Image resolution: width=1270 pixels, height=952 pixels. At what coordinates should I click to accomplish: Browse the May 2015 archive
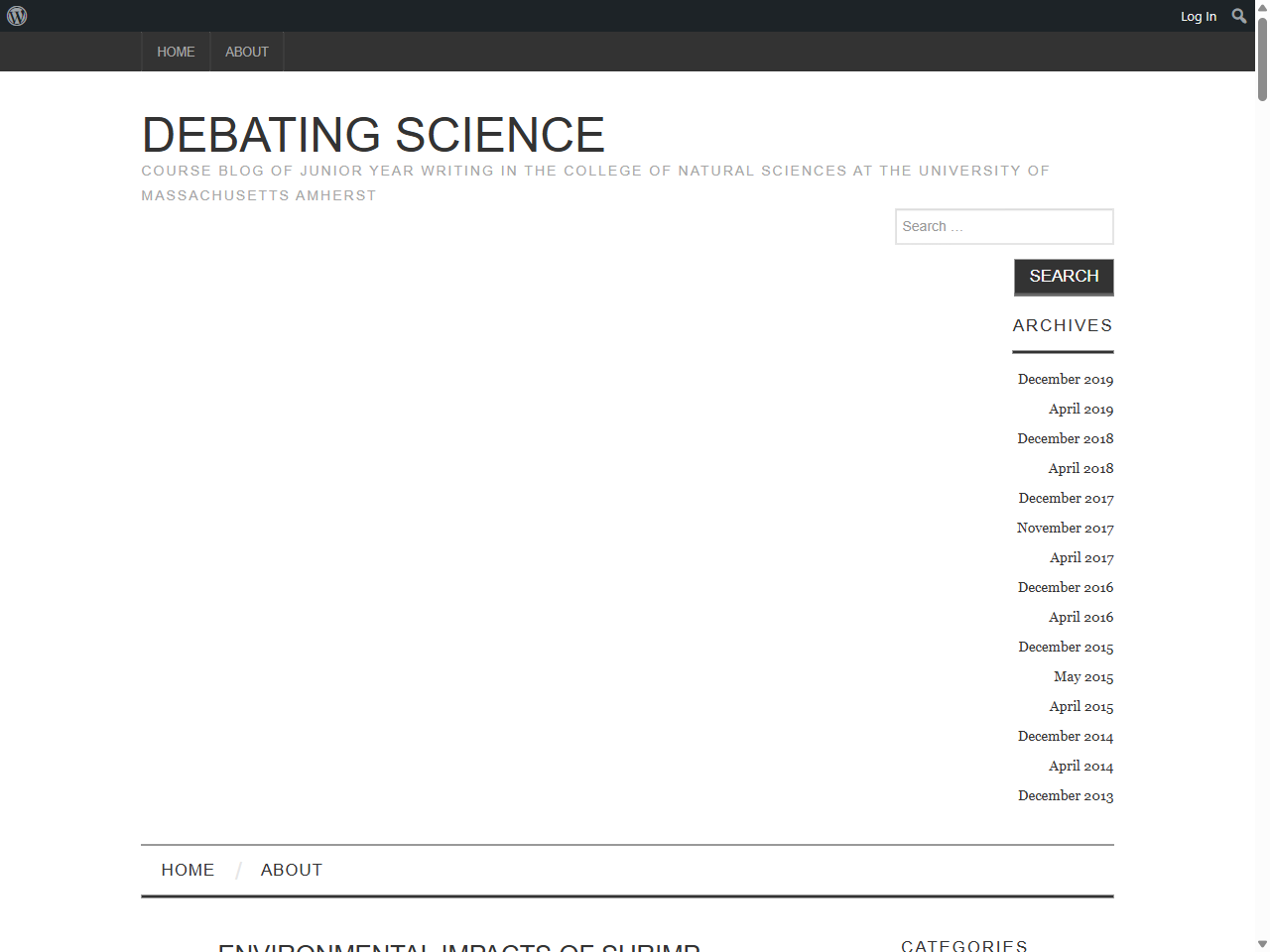point(1082,676)
